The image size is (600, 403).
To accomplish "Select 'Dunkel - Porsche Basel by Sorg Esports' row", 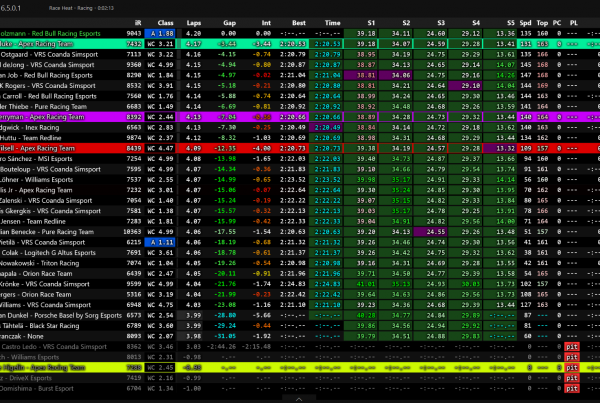I will [x=300, y=315].
